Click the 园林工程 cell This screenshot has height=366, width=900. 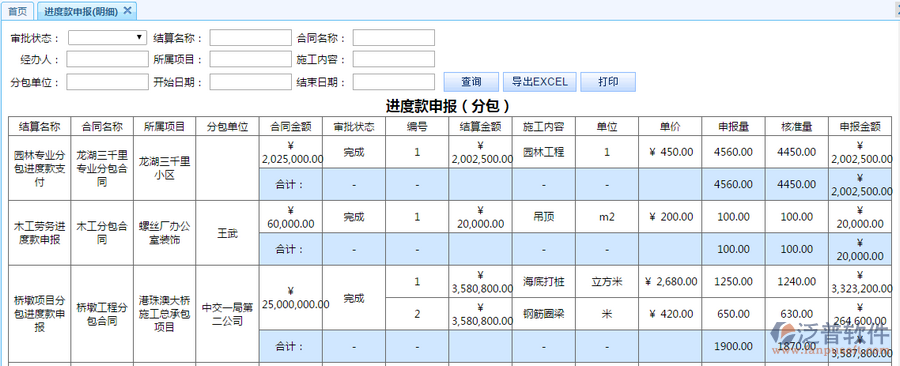544,152
